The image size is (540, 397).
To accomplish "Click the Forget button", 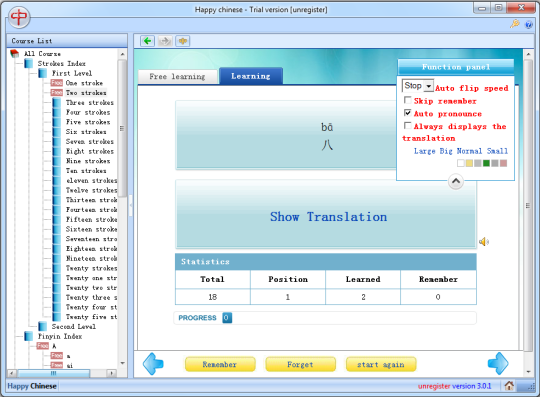I will click(300, 364).
